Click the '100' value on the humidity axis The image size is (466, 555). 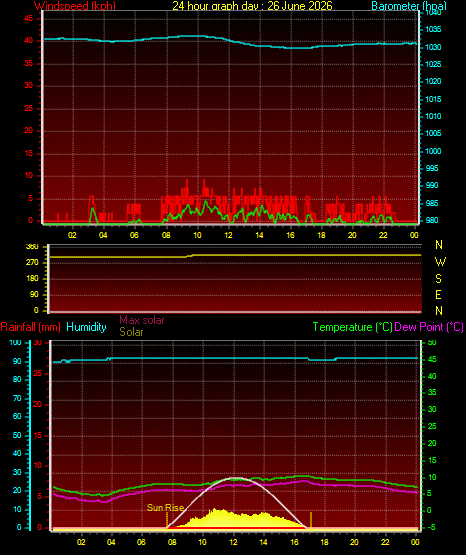[x=15, y=343]
